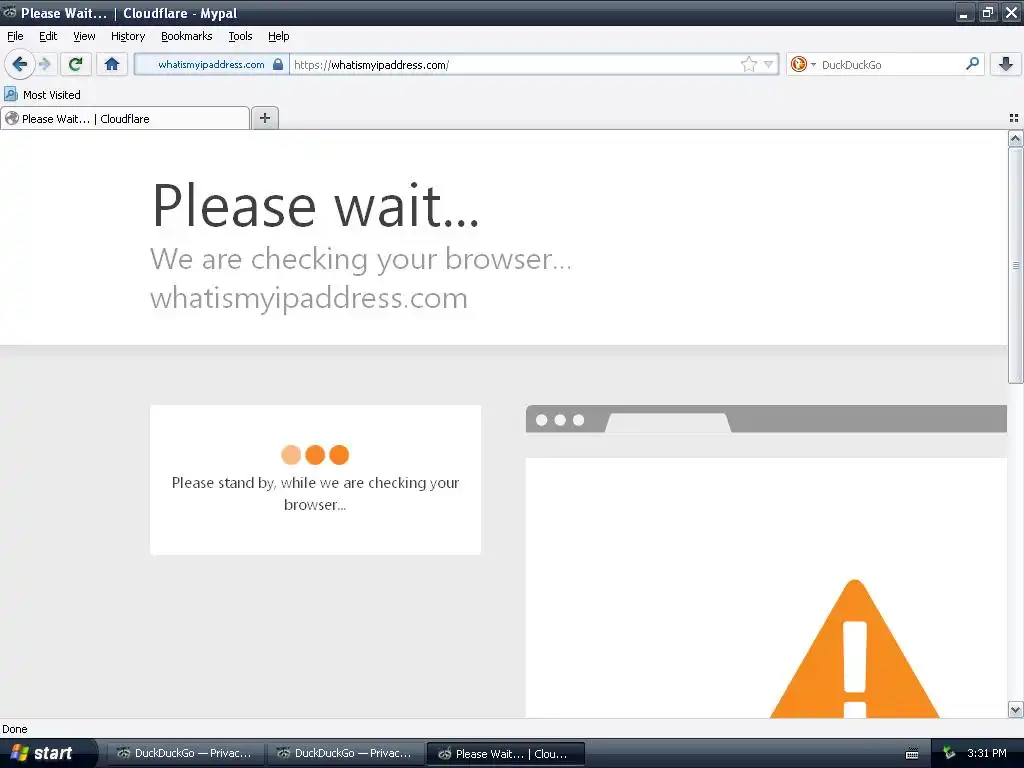Click whatismyipaddress.com identity box
This screenshot has height=768, width=1024.
click(x=212, y=65)
